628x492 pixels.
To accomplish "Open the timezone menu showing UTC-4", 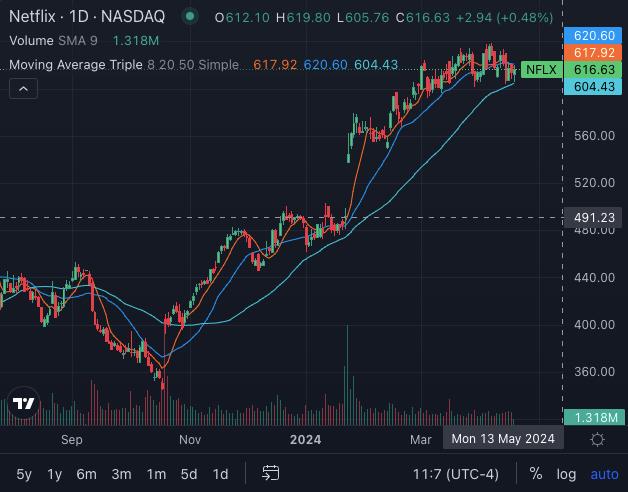I will click(456, 473).
